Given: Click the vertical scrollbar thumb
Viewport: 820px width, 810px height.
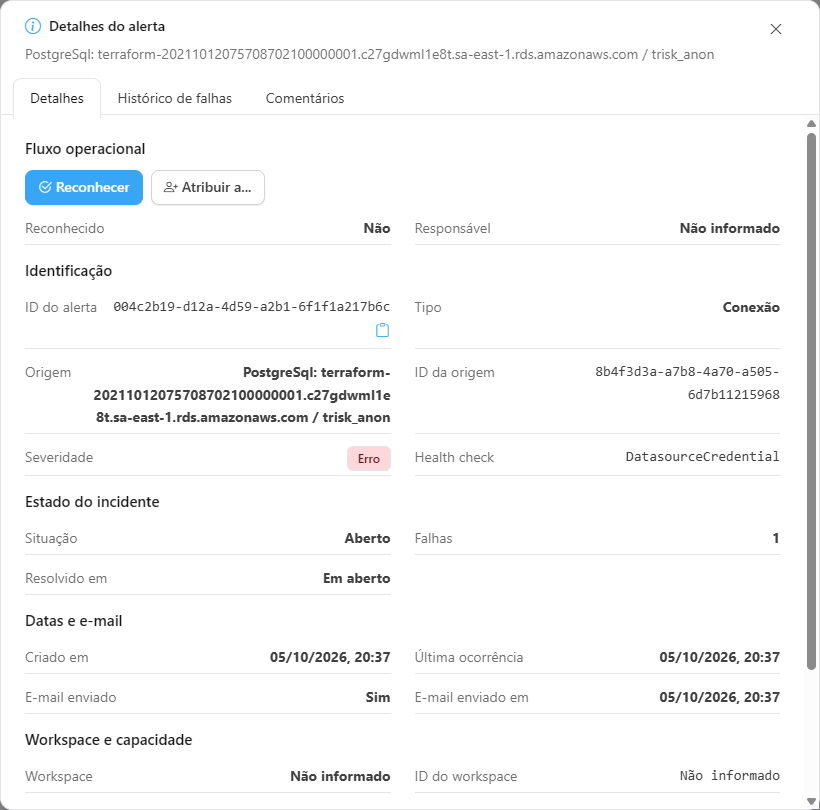Looking at the screenshot, I should 811,401.
